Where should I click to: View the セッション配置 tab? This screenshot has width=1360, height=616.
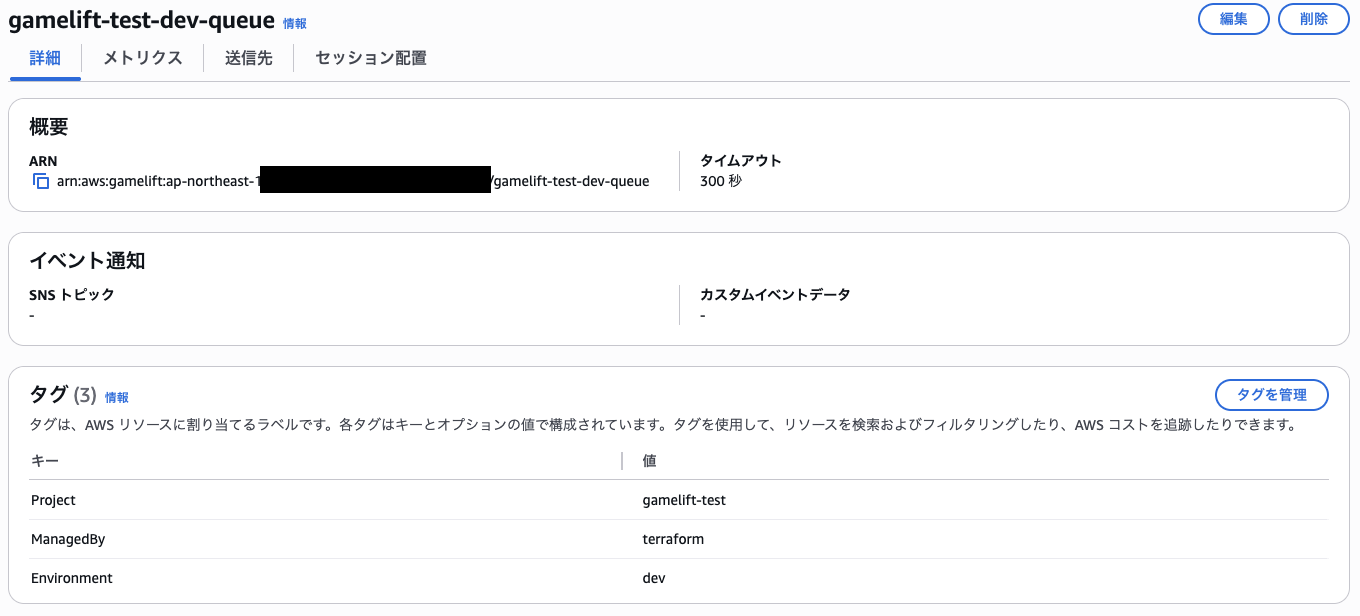click(x=370, y=57)
